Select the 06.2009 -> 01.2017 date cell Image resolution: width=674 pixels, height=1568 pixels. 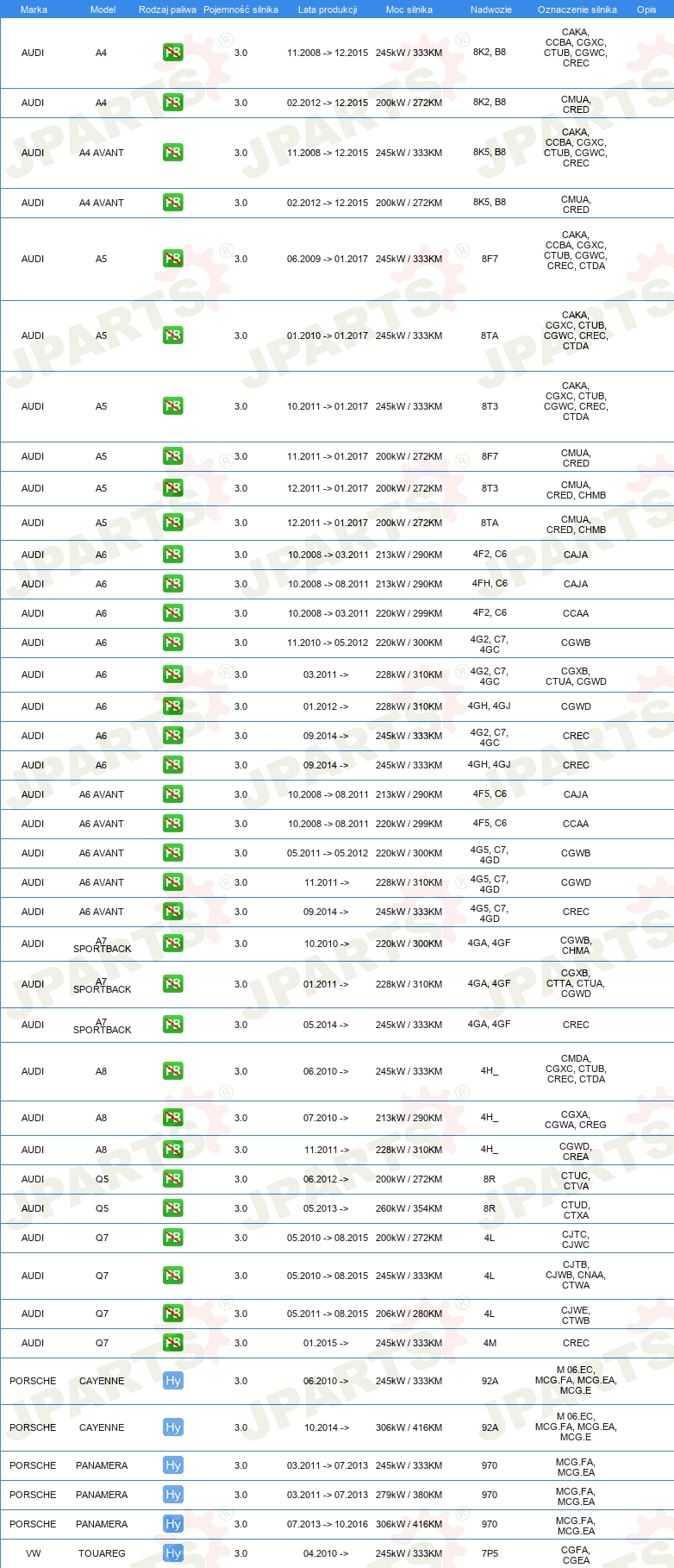point(328,259)
